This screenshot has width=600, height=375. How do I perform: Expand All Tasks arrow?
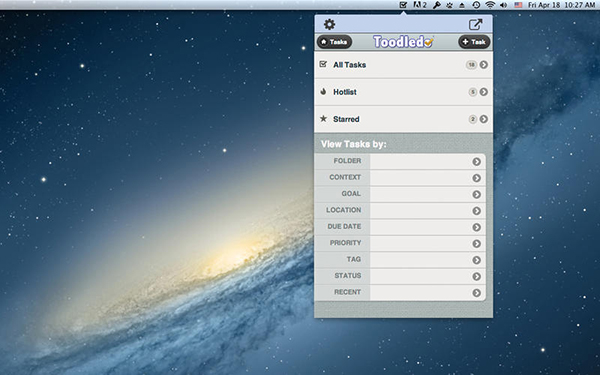484,65
